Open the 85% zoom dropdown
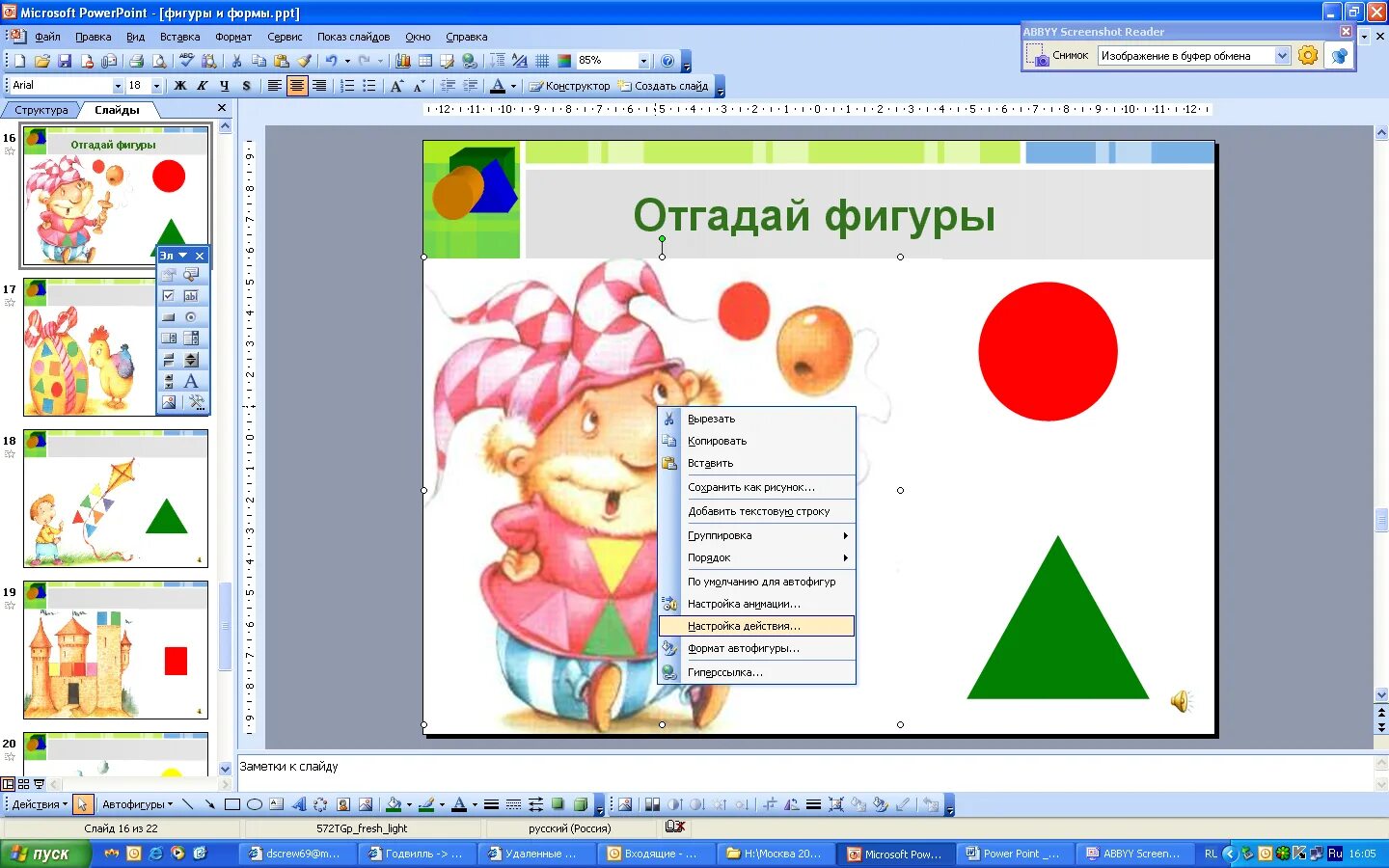 (643, 61)
